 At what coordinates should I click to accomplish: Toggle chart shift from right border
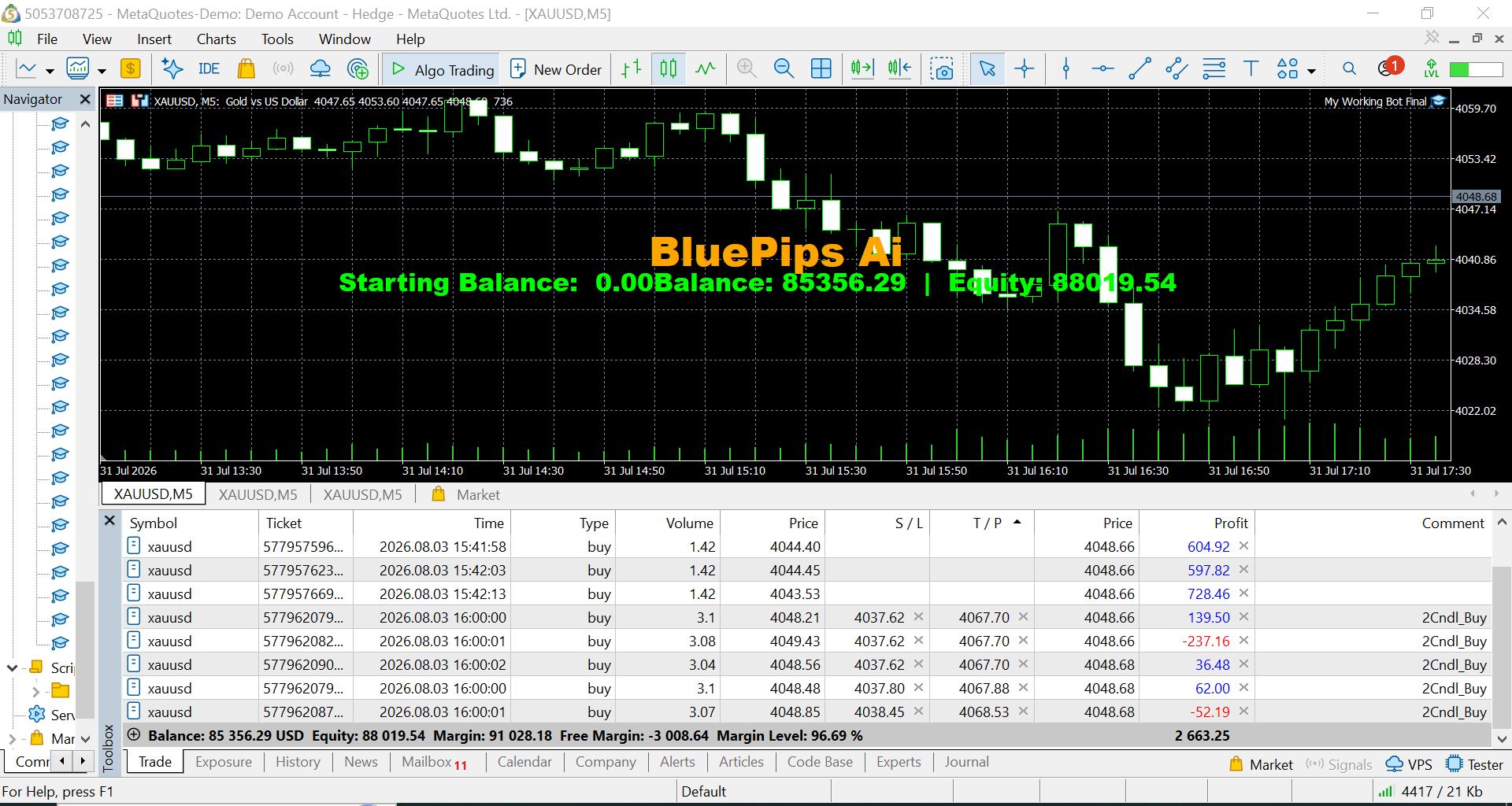coord(899,69)
